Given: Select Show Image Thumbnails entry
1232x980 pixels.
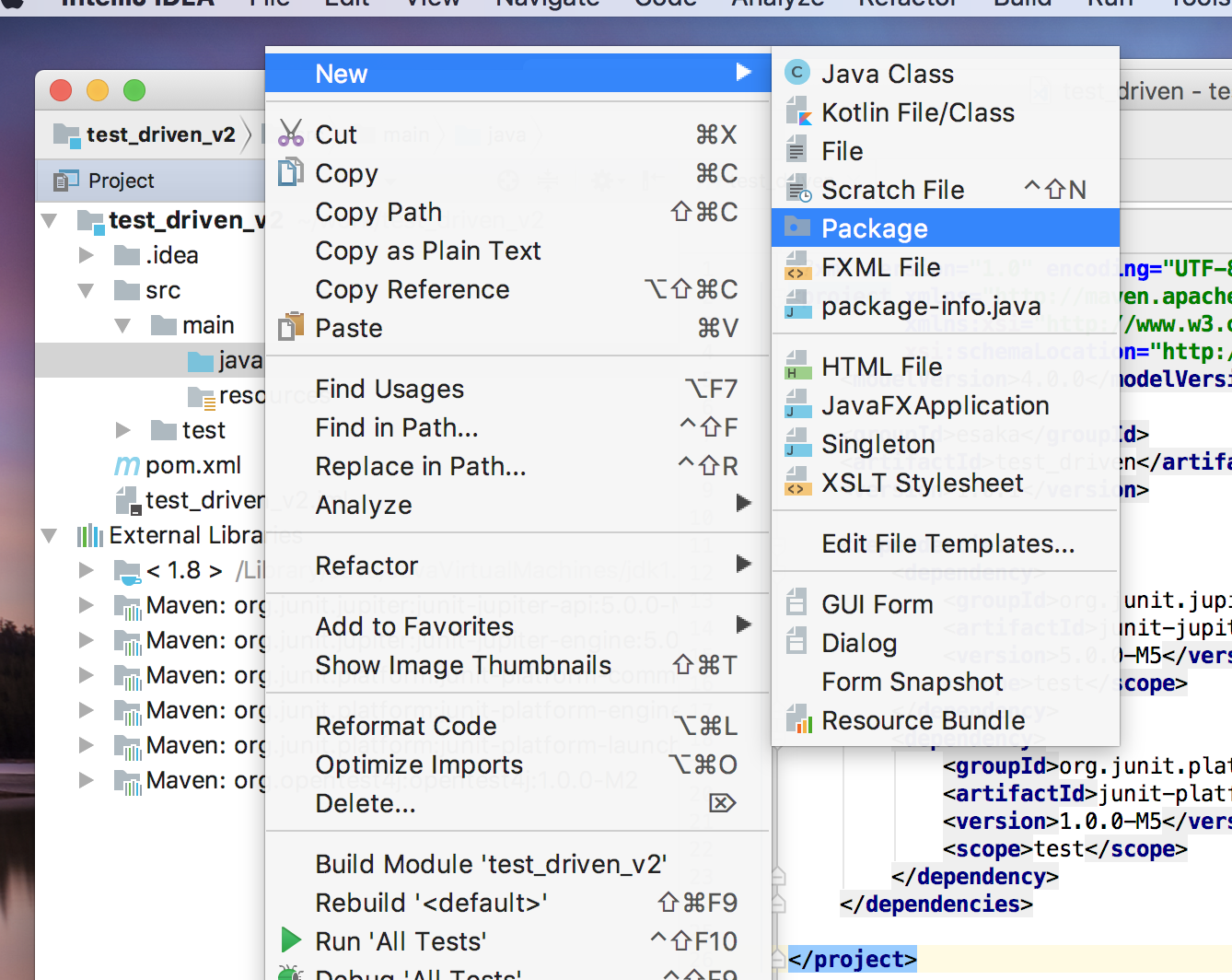Looking at the screenshot, I should tap(517, 665).
